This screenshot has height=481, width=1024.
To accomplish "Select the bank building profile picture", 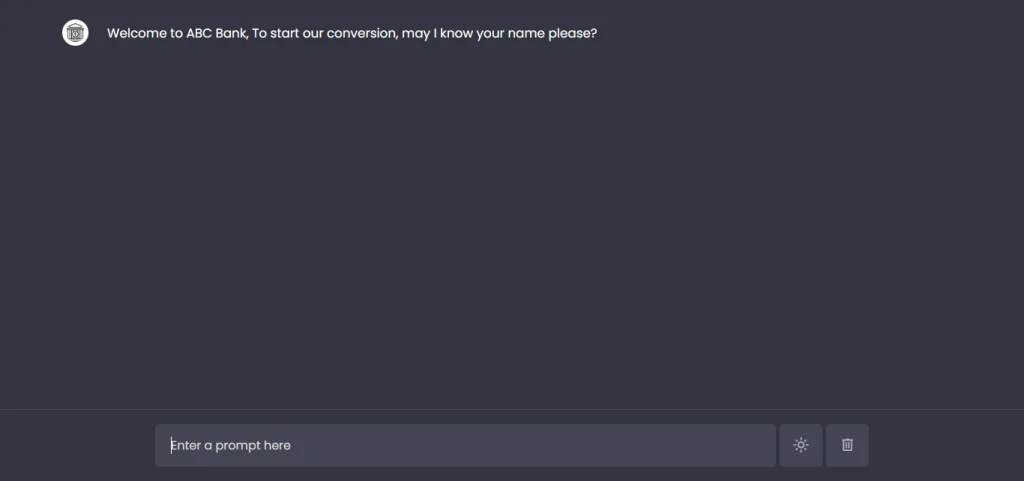I will 75,33.
